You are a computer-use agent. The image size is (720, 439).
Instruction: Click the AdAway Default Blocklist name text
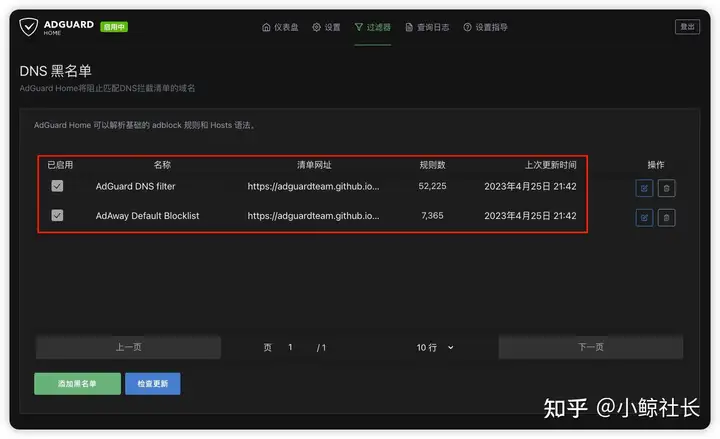click(147, 216)
